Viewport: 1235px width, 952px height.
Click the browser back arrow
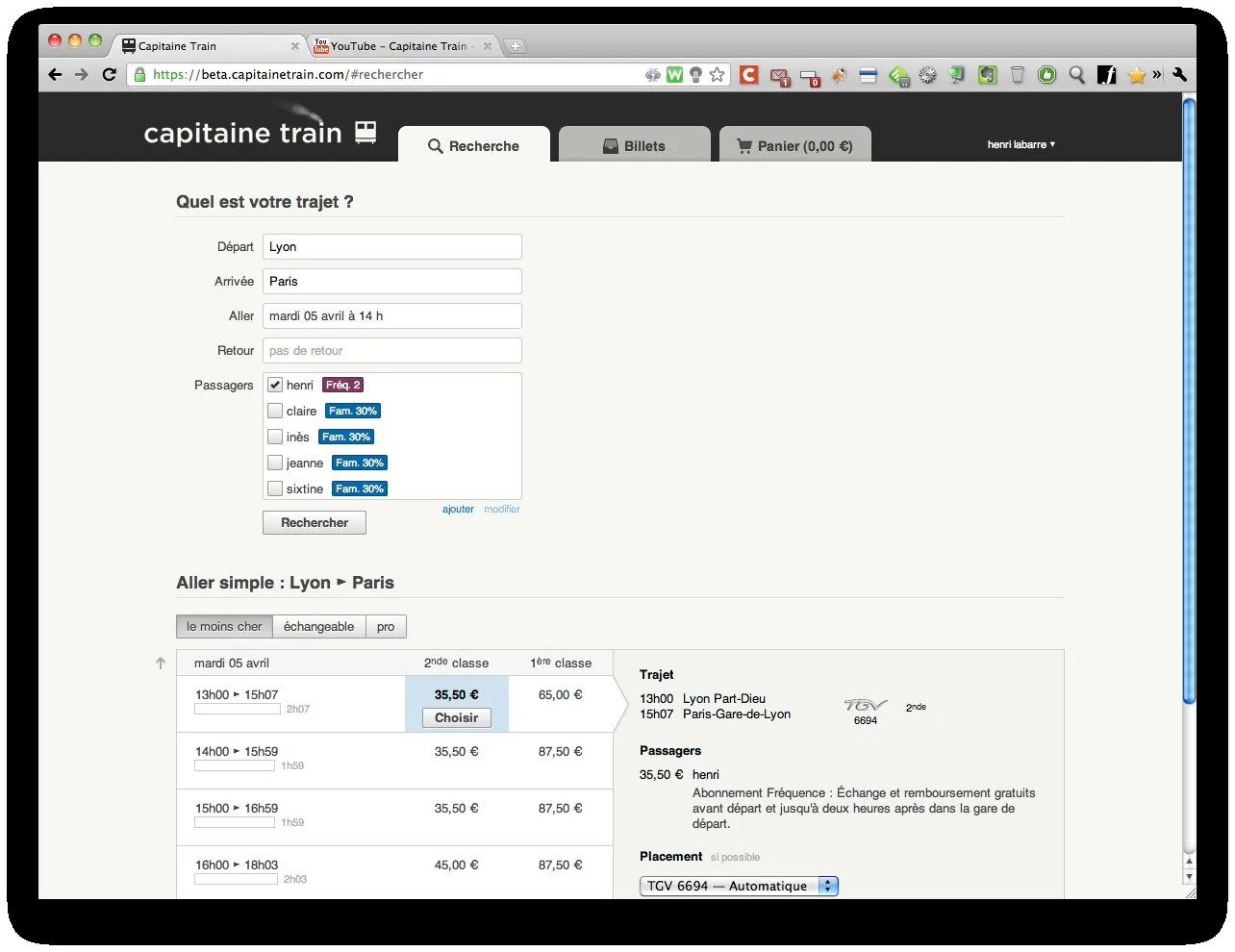55,74
